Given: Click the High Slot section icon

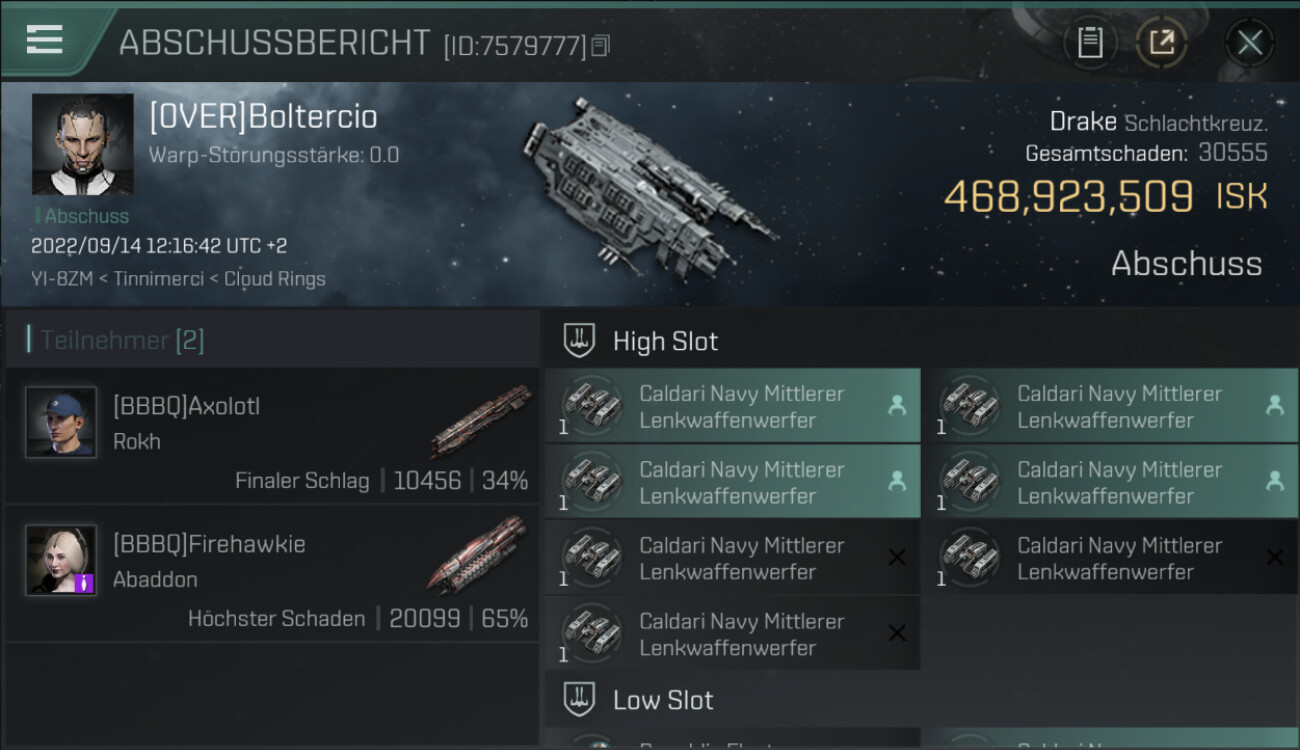Looking at the screenshot, I should [580, 341].
